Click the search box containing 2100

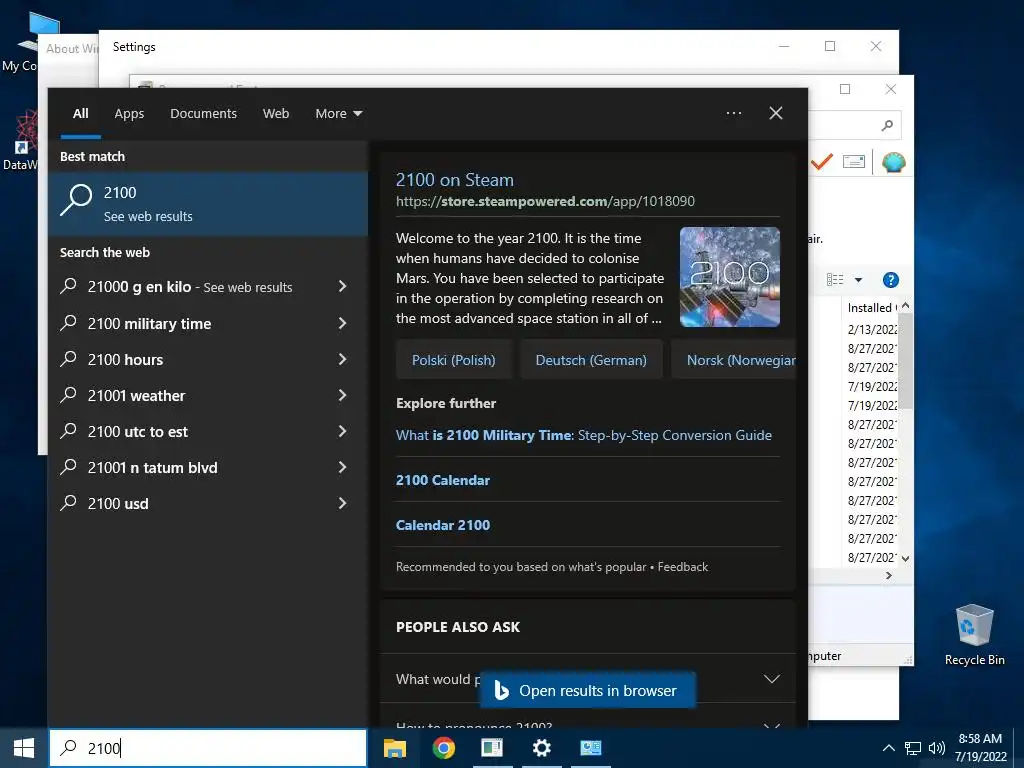pyautogui.click(x=208, y=748)
